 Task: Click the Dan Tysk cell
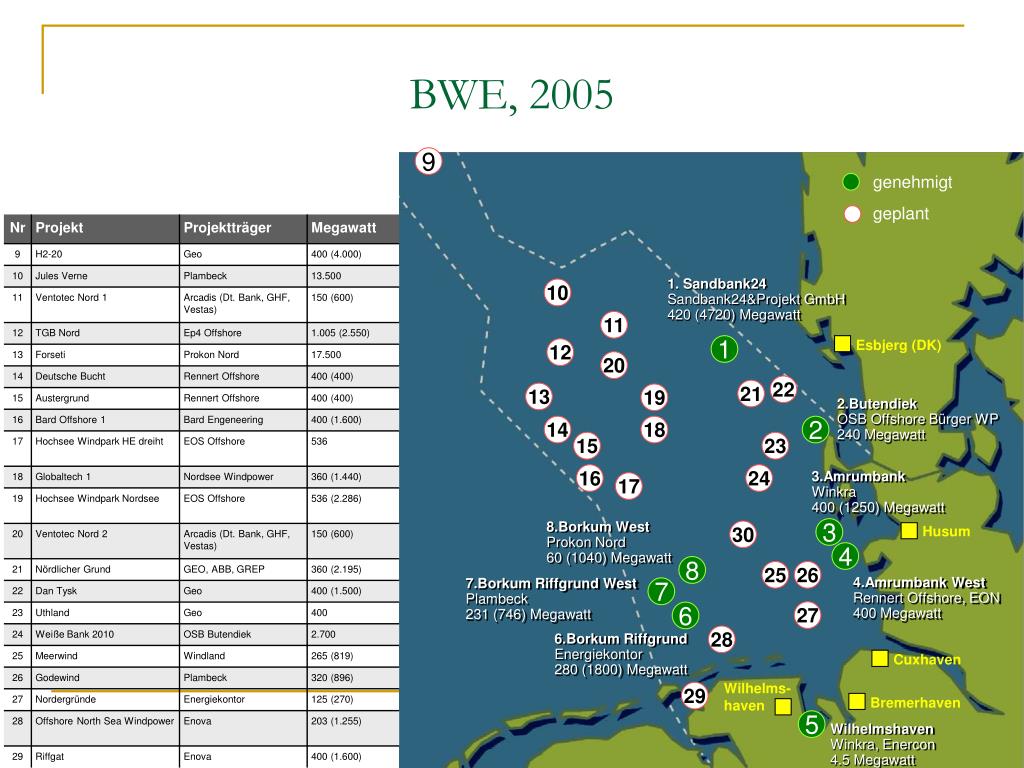coord(105,591)
